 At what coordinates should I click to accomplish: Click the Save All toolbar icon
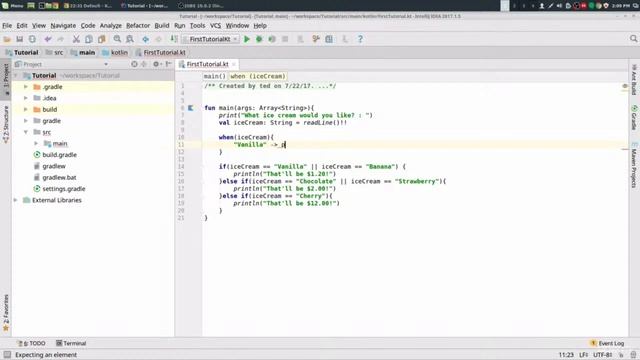pyautogui.click(x=20, y=39)
